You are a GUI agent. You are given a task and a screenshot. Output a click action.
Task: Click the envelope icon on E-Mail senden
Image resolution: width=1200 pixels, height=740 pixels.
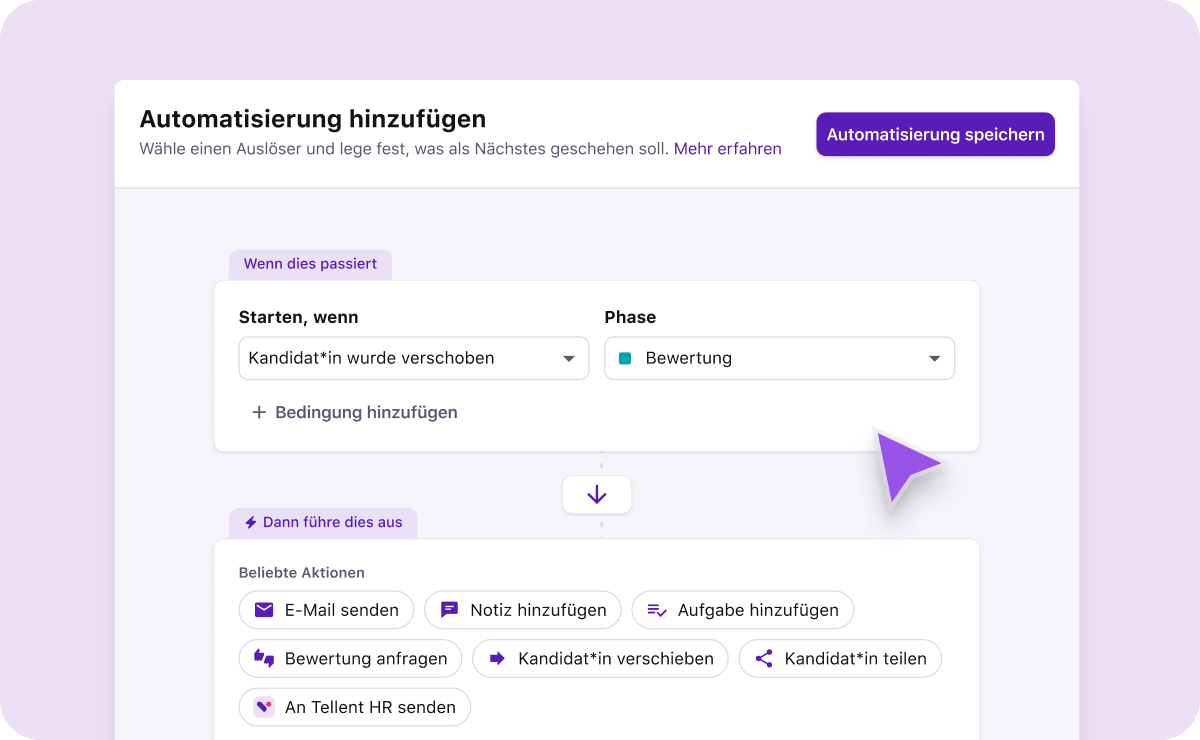tap(264, 610)
